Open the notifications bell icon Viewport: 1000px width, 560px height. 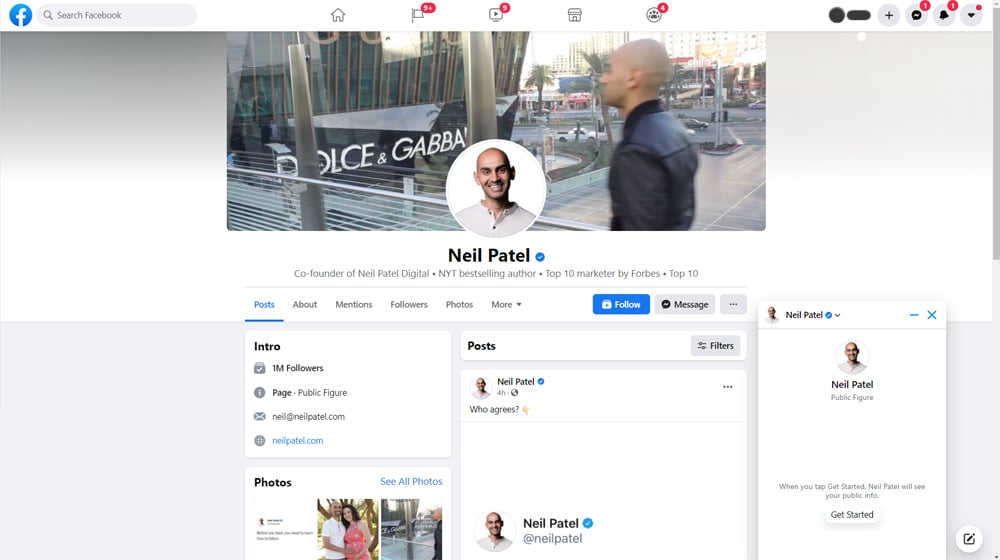(944, 15)
